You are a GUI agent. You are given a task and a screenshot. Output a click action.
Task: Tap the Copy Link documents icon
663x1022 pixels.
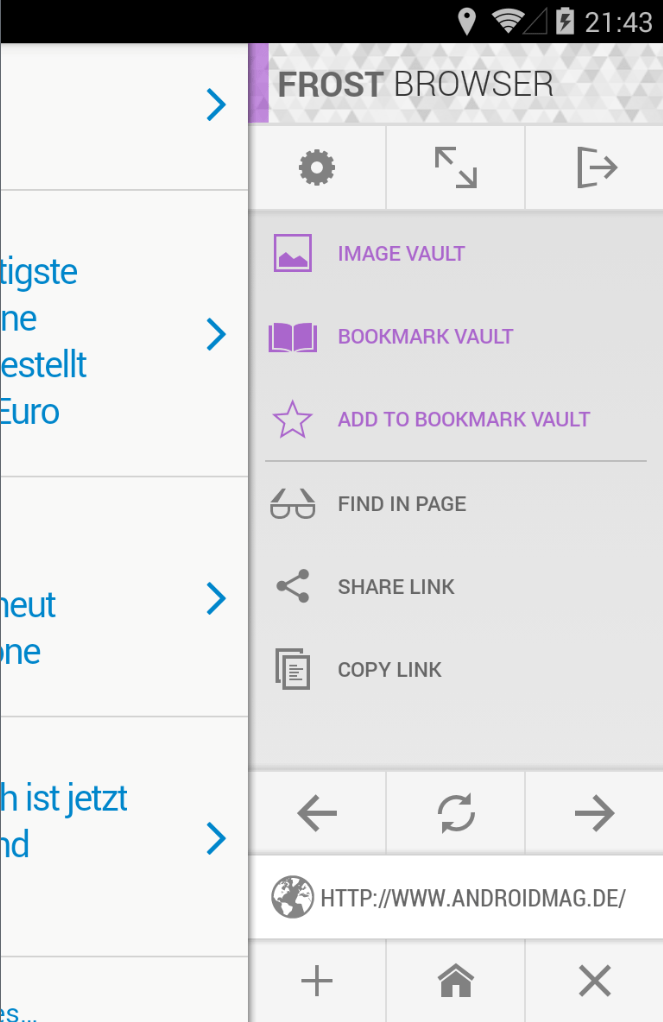point(292,670)
